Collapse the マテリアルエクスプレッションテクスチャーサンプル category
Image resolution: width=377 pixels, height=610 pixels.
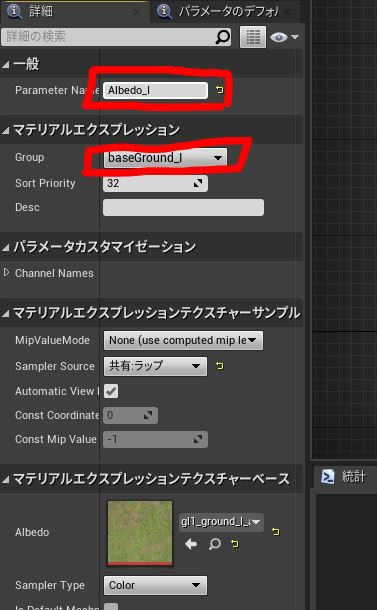[5, 313]
